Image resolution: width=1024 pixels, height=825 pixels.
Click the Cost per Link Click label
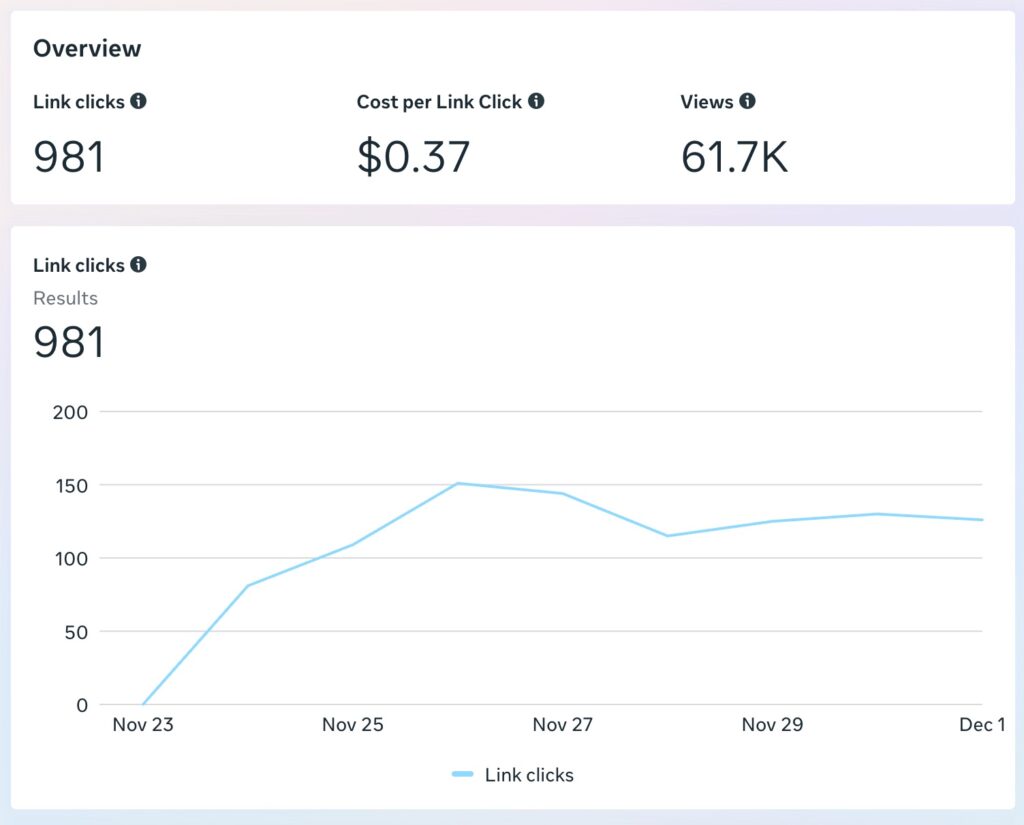pos(439,102)
